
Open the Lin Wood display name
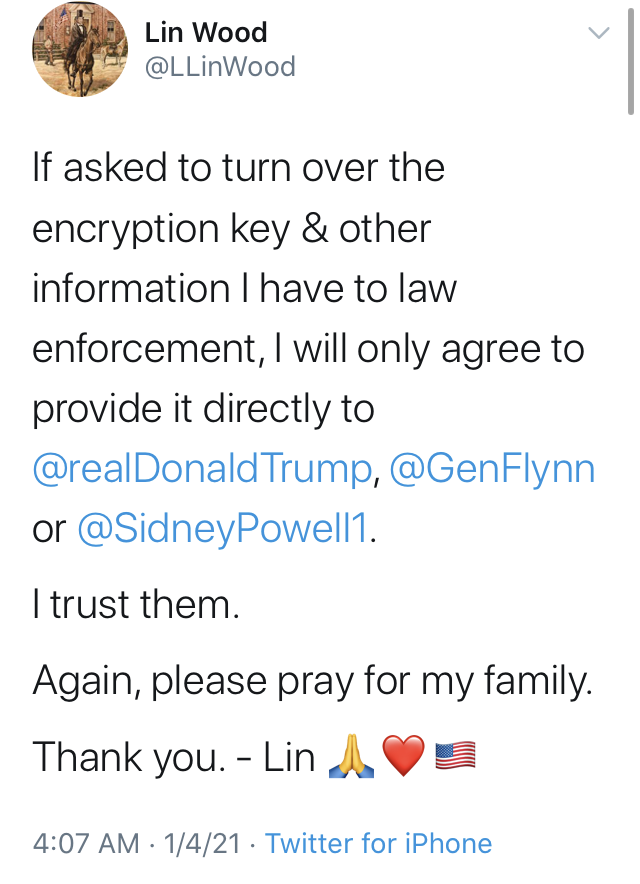tap(206, 32)
